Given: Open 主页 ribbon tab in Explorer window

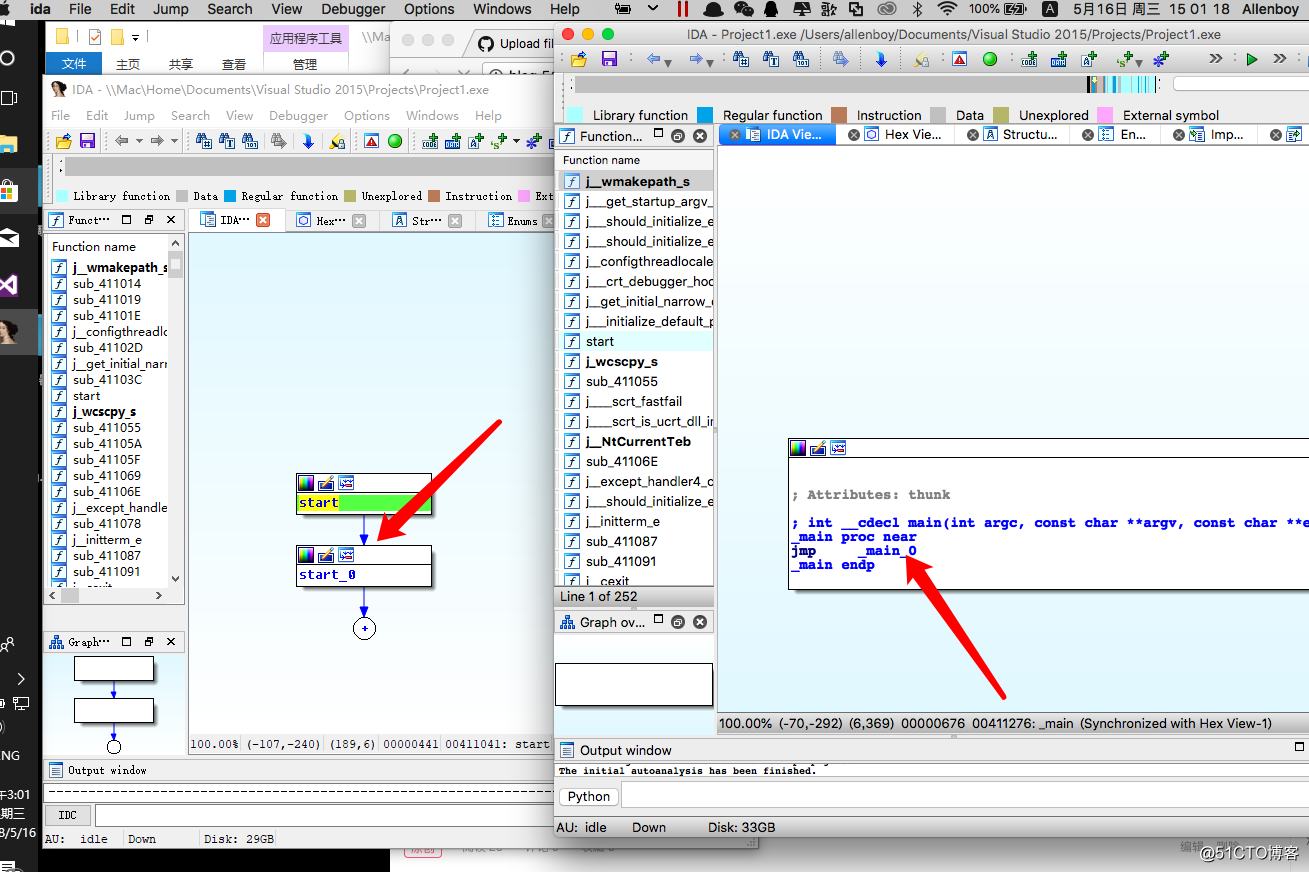Looking at the screenshot, I should click(128, 64).
